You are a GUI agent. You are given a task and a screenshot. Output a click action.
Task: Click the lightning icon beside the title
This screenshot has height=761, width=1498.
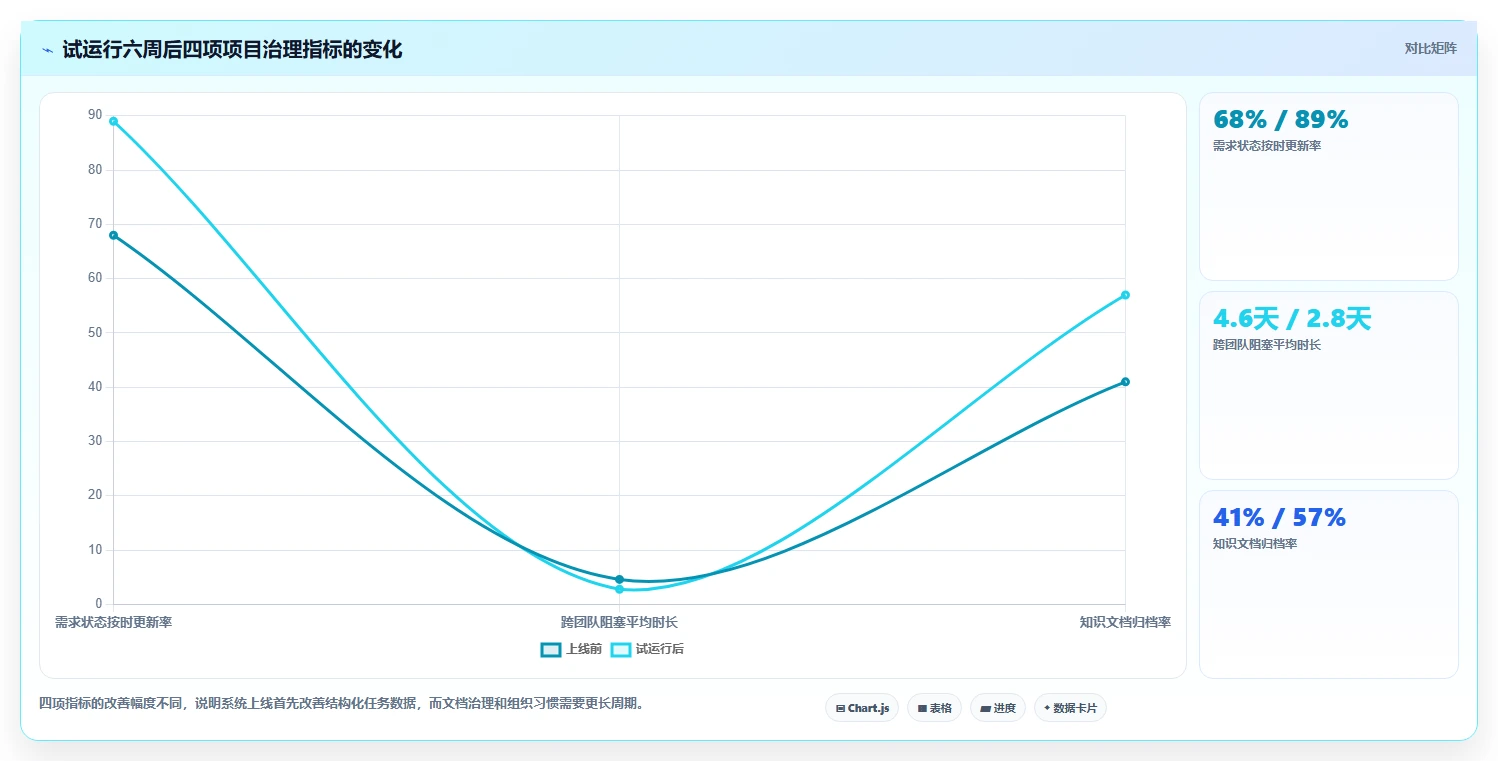47,50
